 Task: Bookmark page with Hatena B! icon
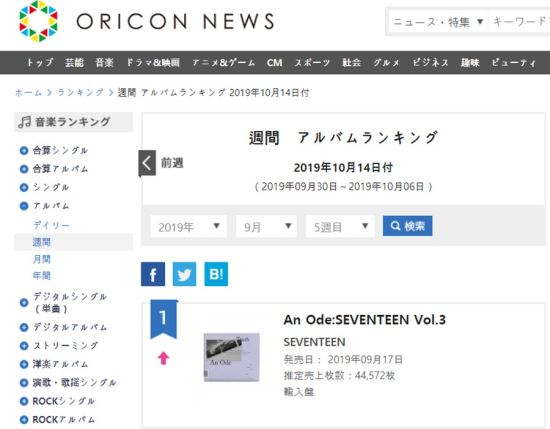point(216,274)
